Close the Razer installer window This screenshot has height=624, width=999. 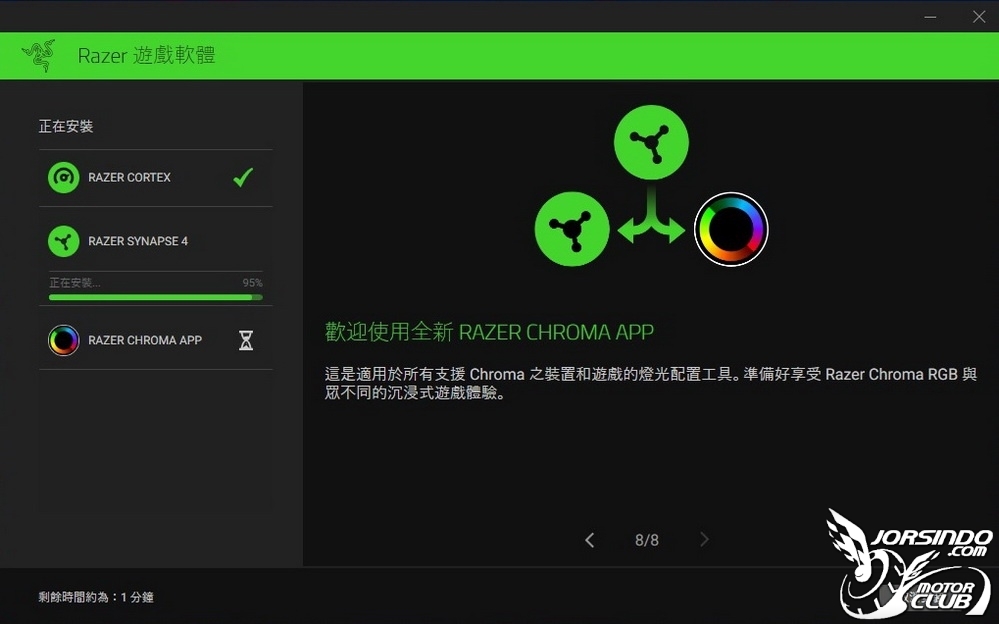click(979, 17)
